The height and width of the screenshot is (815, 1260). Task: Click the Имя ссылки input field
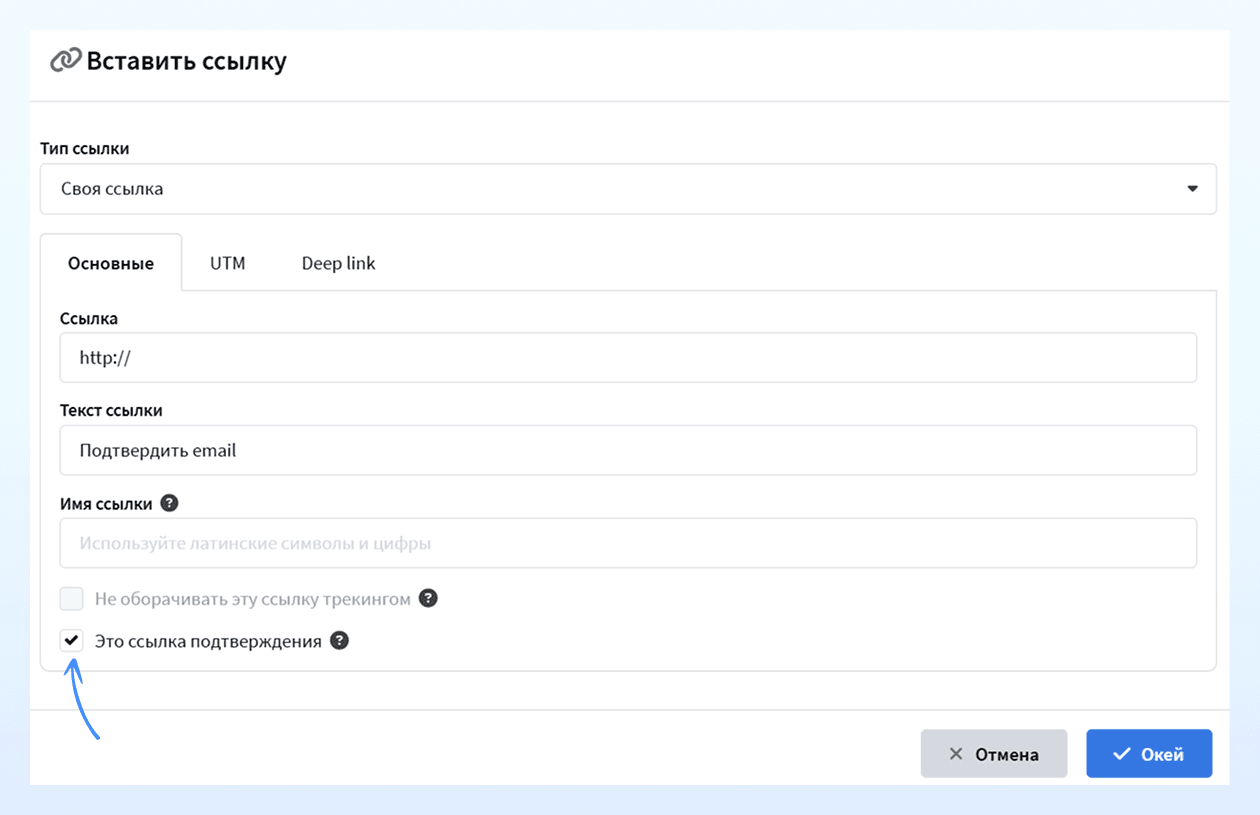pyautogui.click(x=628, y=543)
